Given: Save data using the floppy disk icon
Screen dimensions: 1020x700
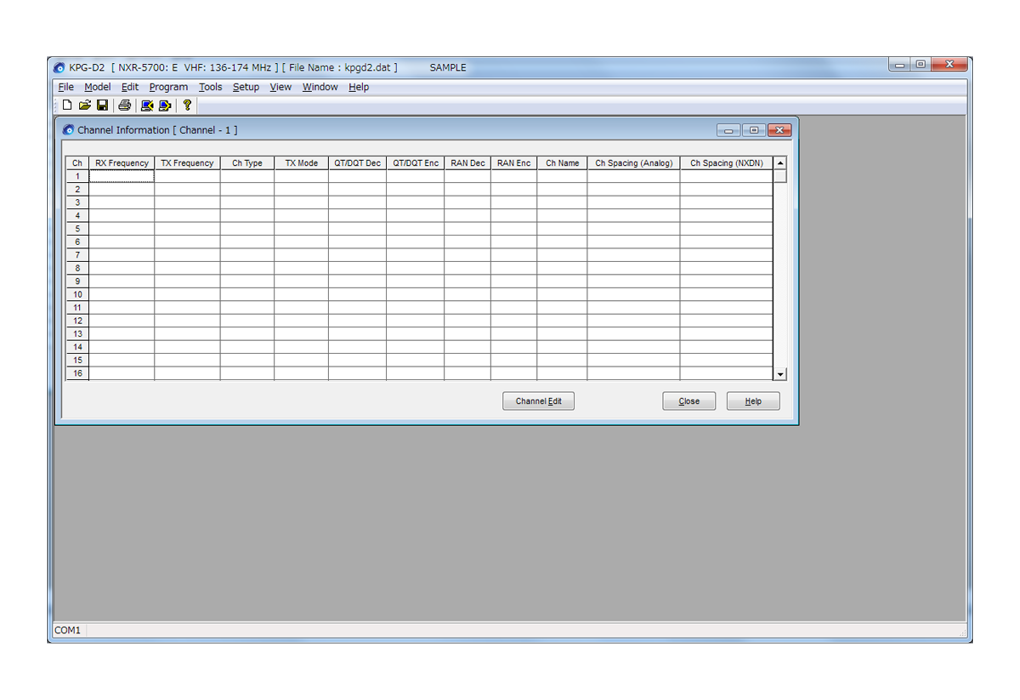Looking at the screenshot, I should (102, 105).
